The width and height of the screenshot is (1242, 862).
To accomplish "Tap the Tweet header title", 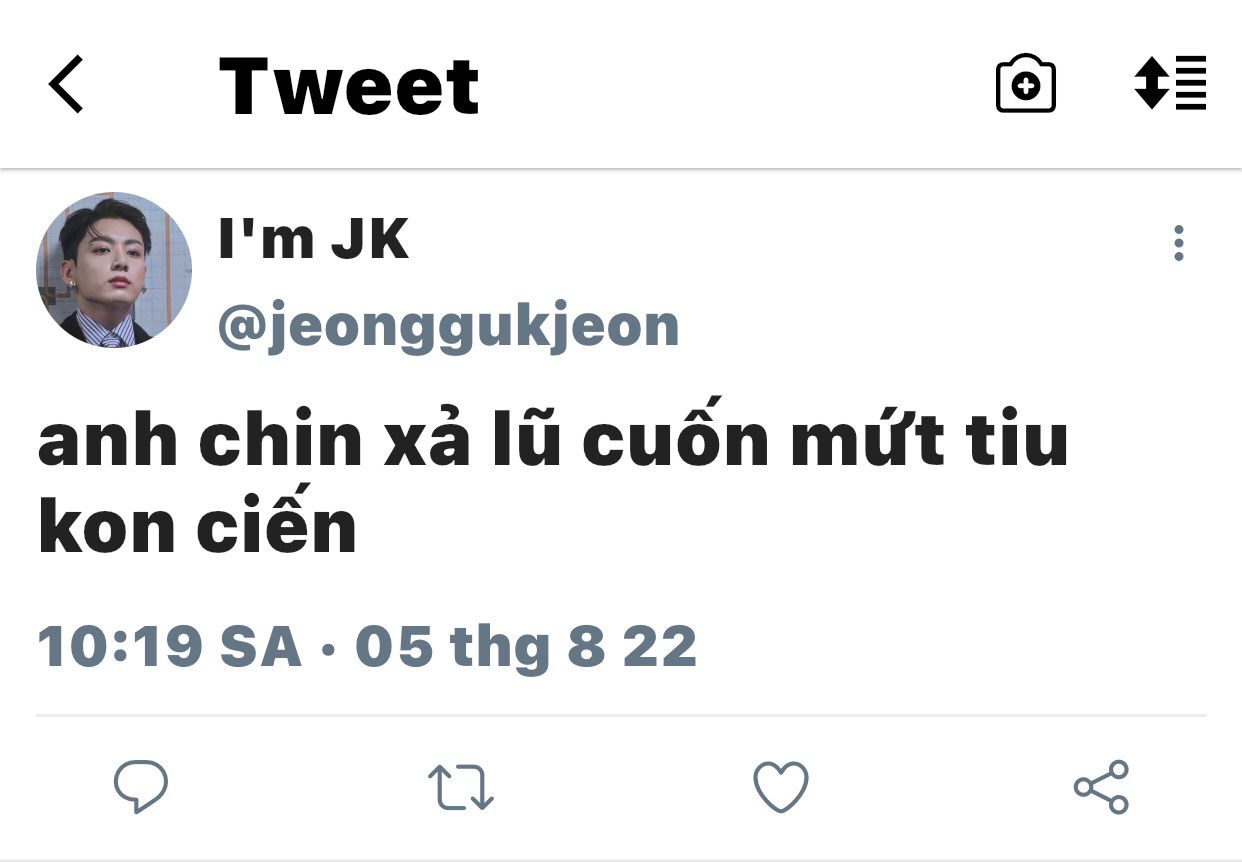I will coord(349,86).
